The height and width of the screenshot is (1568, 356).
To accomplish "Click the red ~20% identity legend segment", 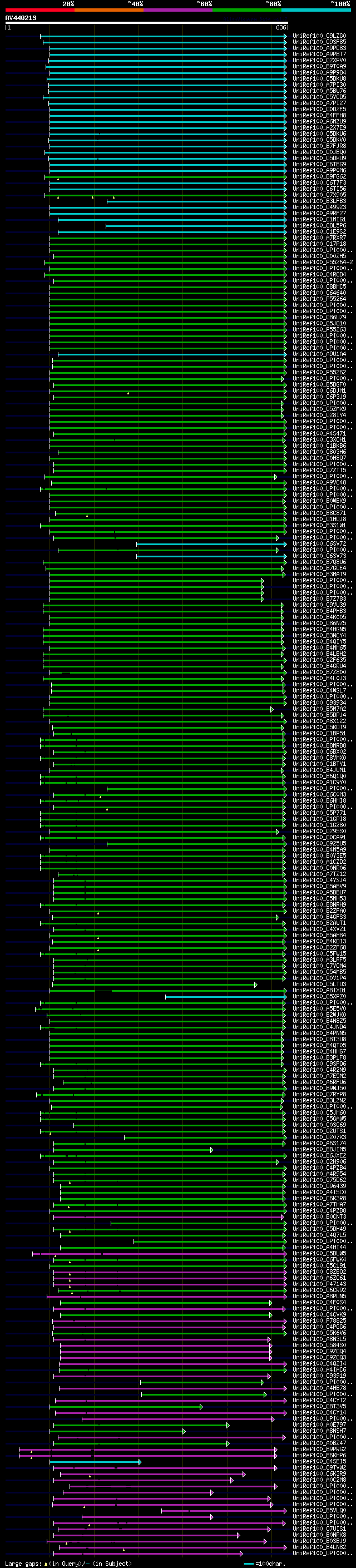I will tap(39, 10).
